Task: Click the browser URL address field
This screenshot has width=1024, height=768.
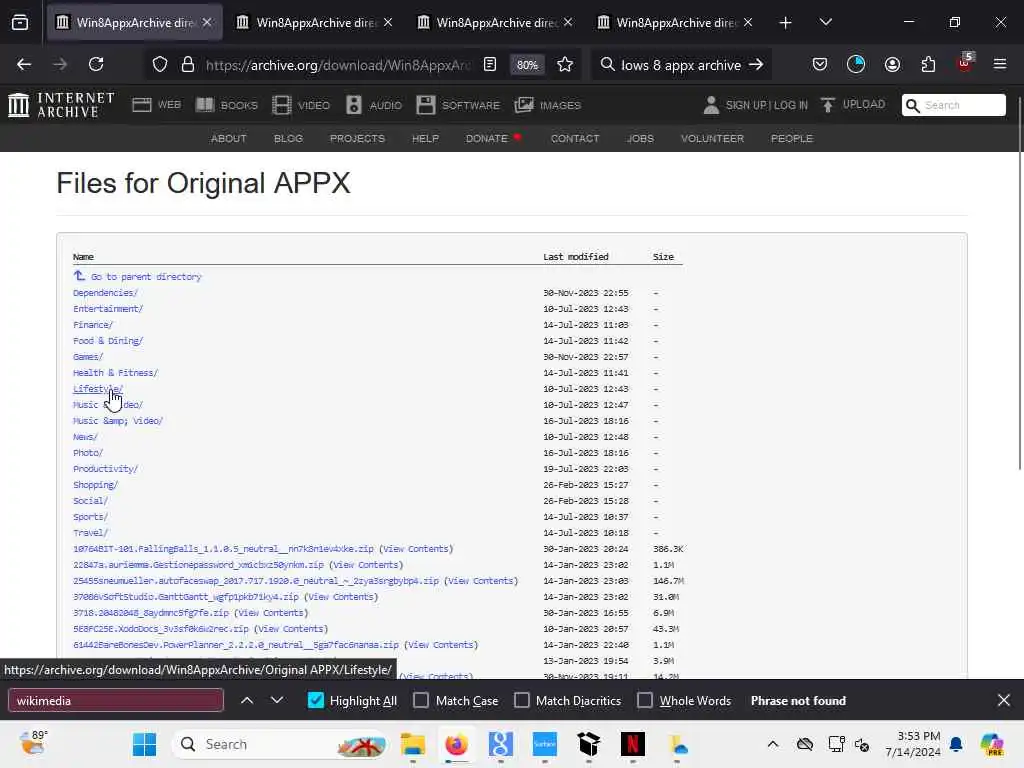Action: point(338,65)
